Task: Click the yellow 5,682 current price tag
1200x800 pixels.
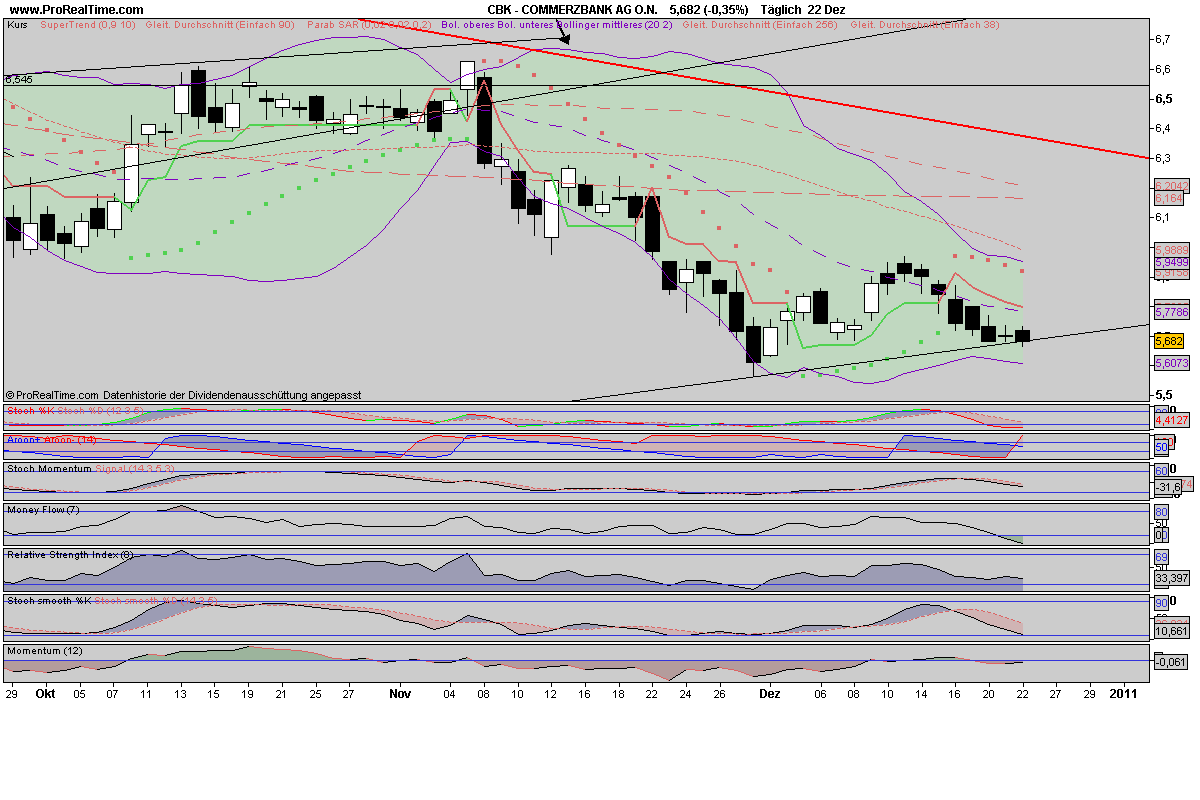Action: 1169,340
